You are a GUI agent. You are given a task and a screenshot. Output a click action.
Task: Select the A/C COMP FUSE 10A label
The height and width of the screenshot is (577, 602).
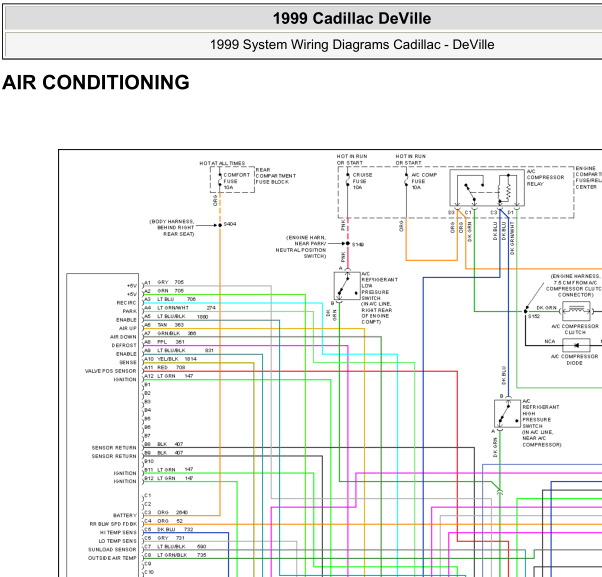[424, 181]
